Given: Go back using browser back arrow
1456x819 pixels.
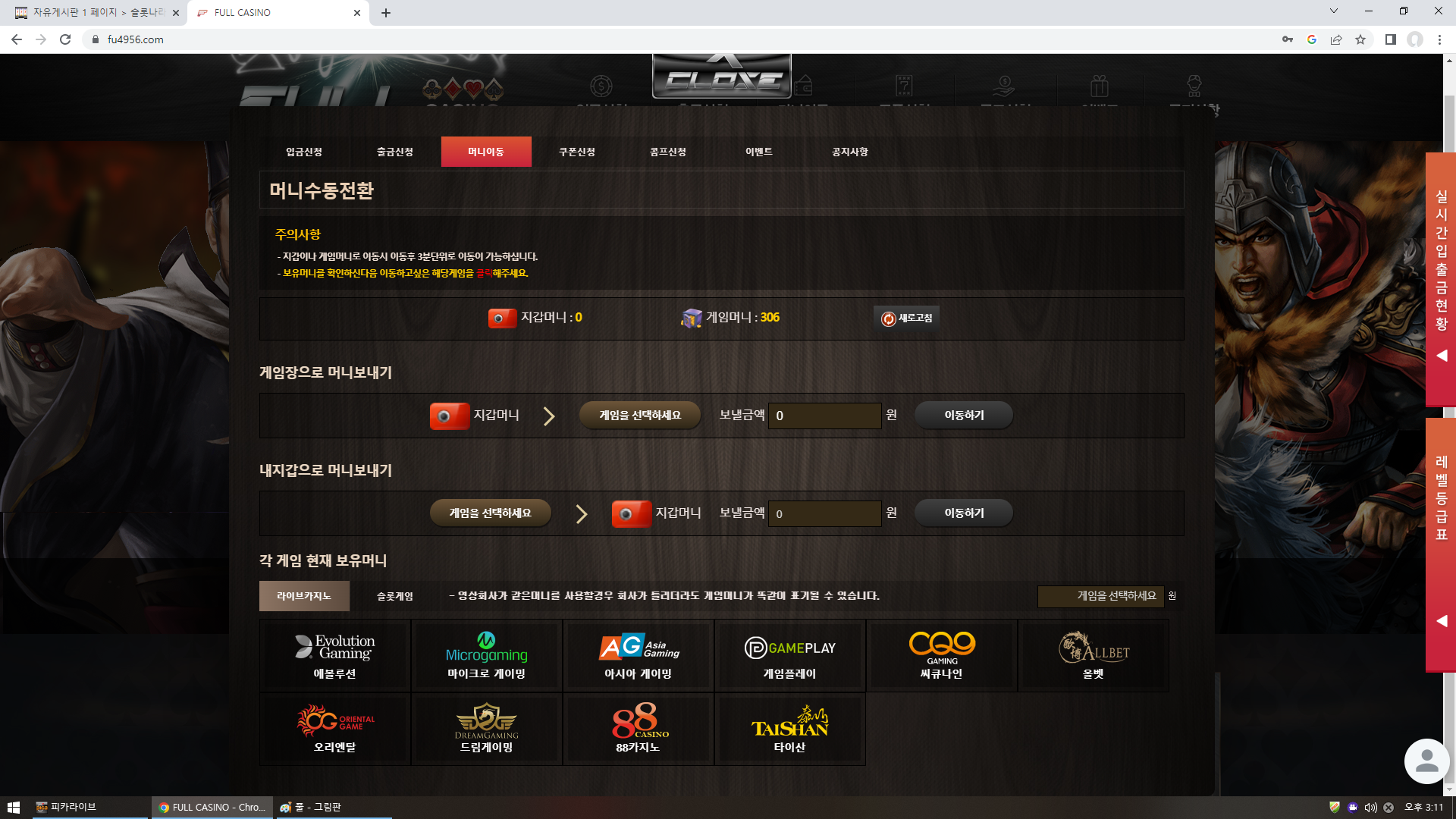Looking at the screenshot, I should click(x=17, y=39).
